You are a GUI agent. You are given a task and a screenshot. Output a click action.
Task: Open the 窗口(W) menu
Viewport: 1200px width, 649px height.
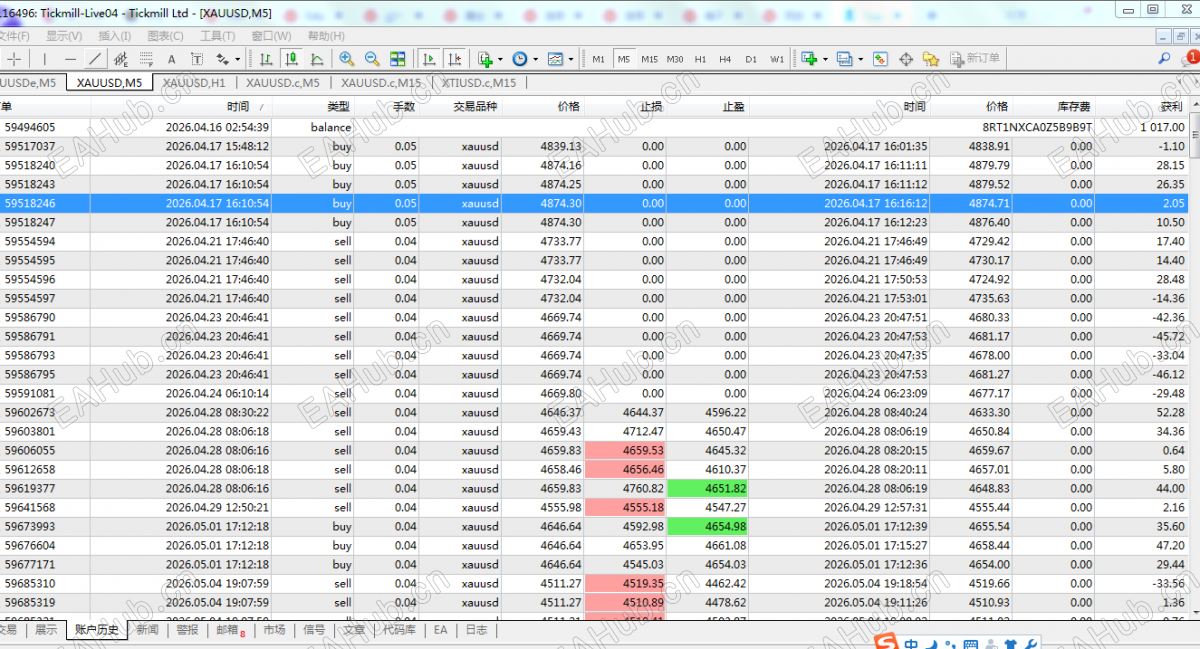[x=271, y=35]
